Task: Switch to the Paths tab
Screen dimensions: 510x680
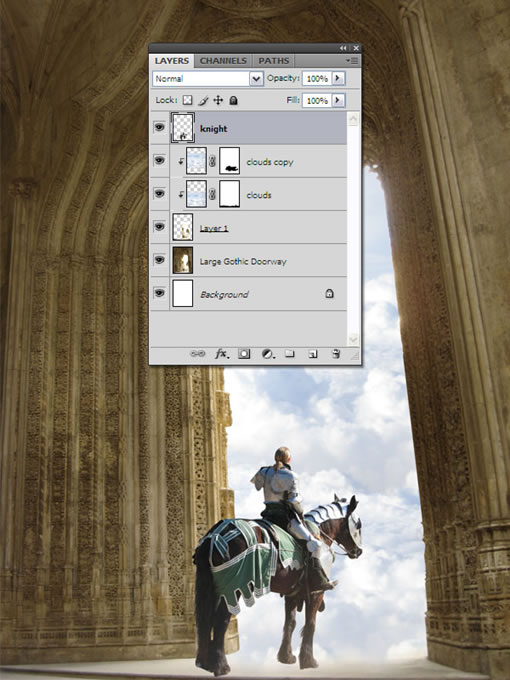Action: [274, 61]
